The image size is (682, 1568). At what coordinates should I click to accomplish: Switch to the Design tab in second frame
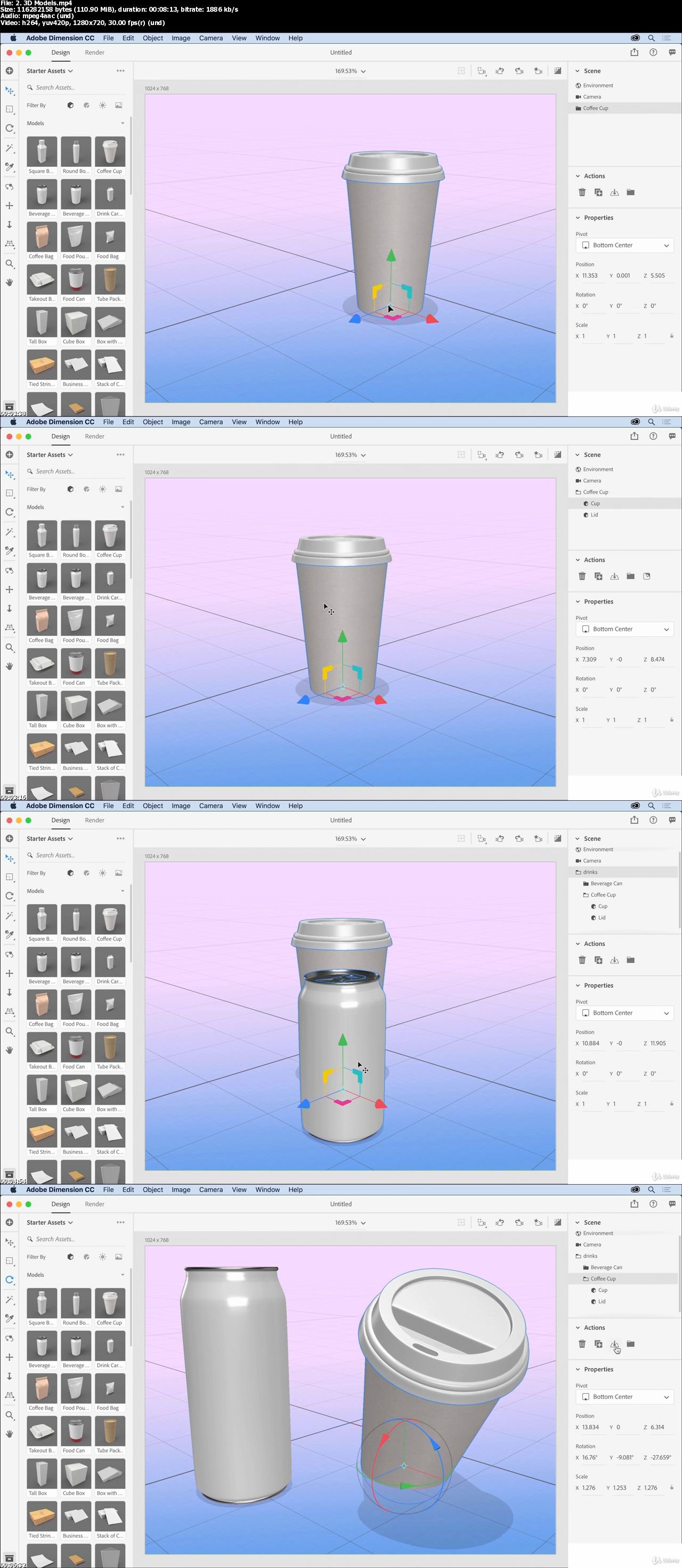point(60,437)
